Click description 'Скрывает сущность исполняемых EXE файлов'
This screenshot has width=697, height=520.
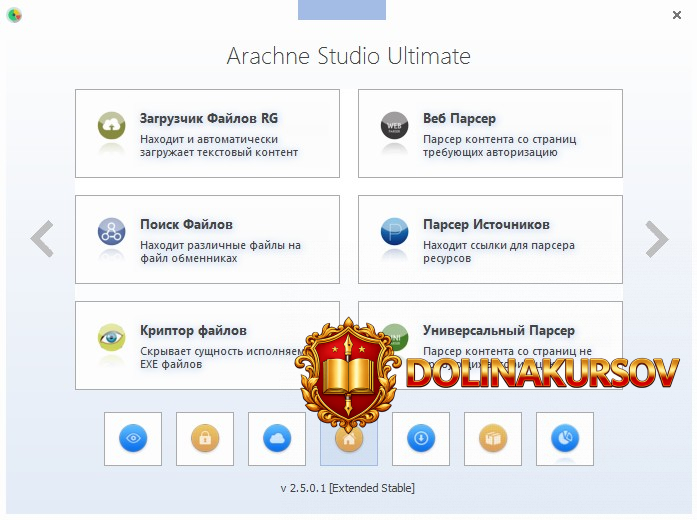tap(222, 358)
